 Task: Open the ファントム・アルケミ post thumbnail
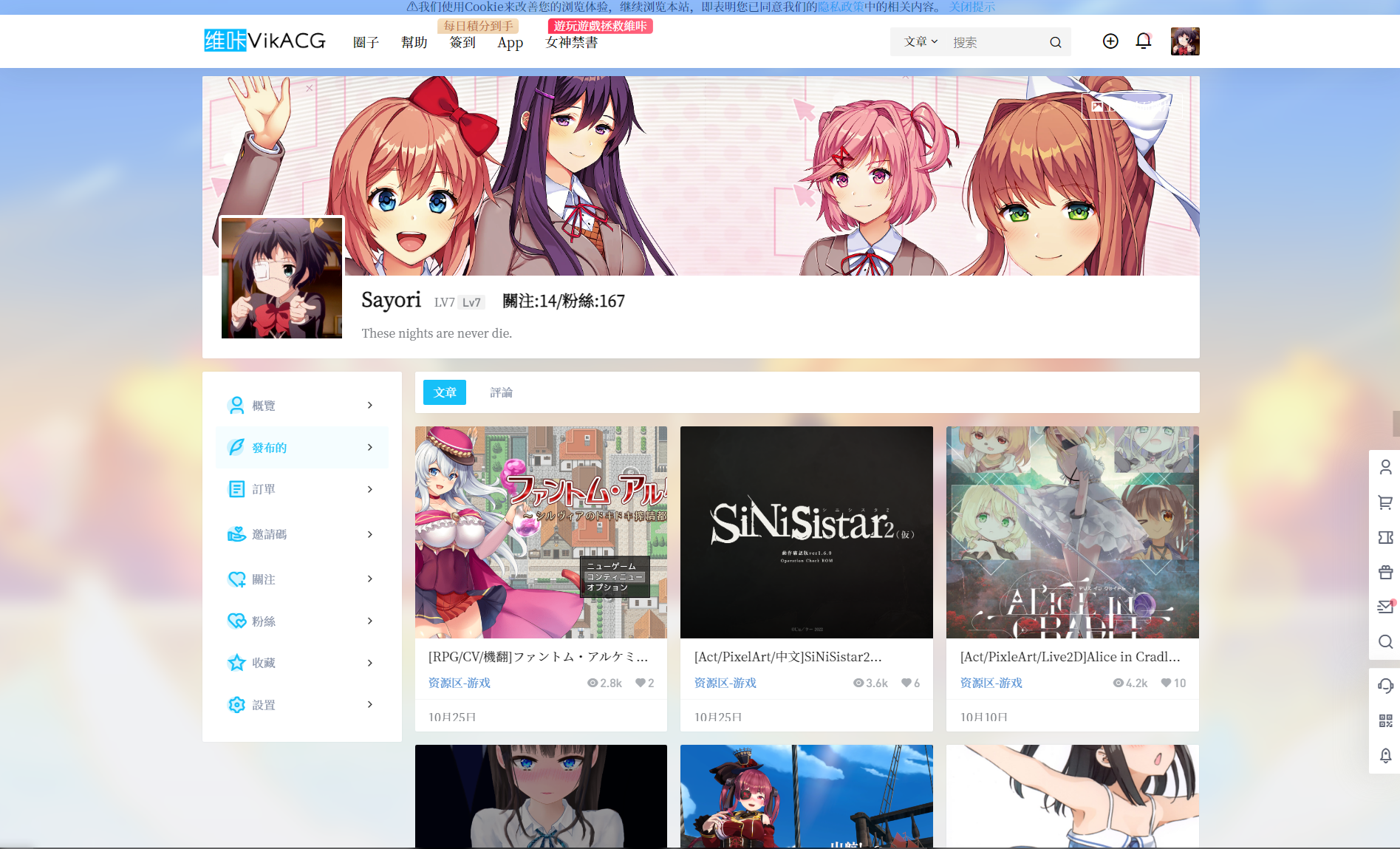(x=541, y=532)
